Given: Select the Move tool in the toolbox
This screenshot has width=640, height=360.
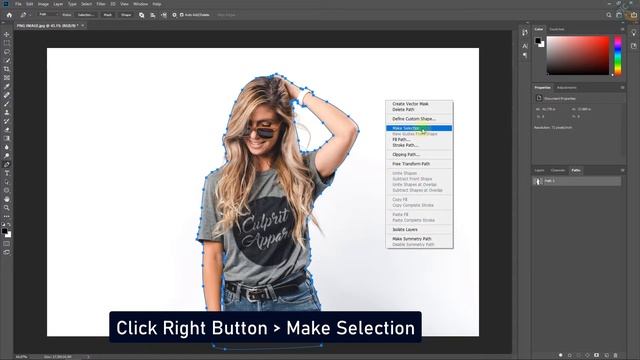Looking at the screenshot, I should tap(7, 34).
